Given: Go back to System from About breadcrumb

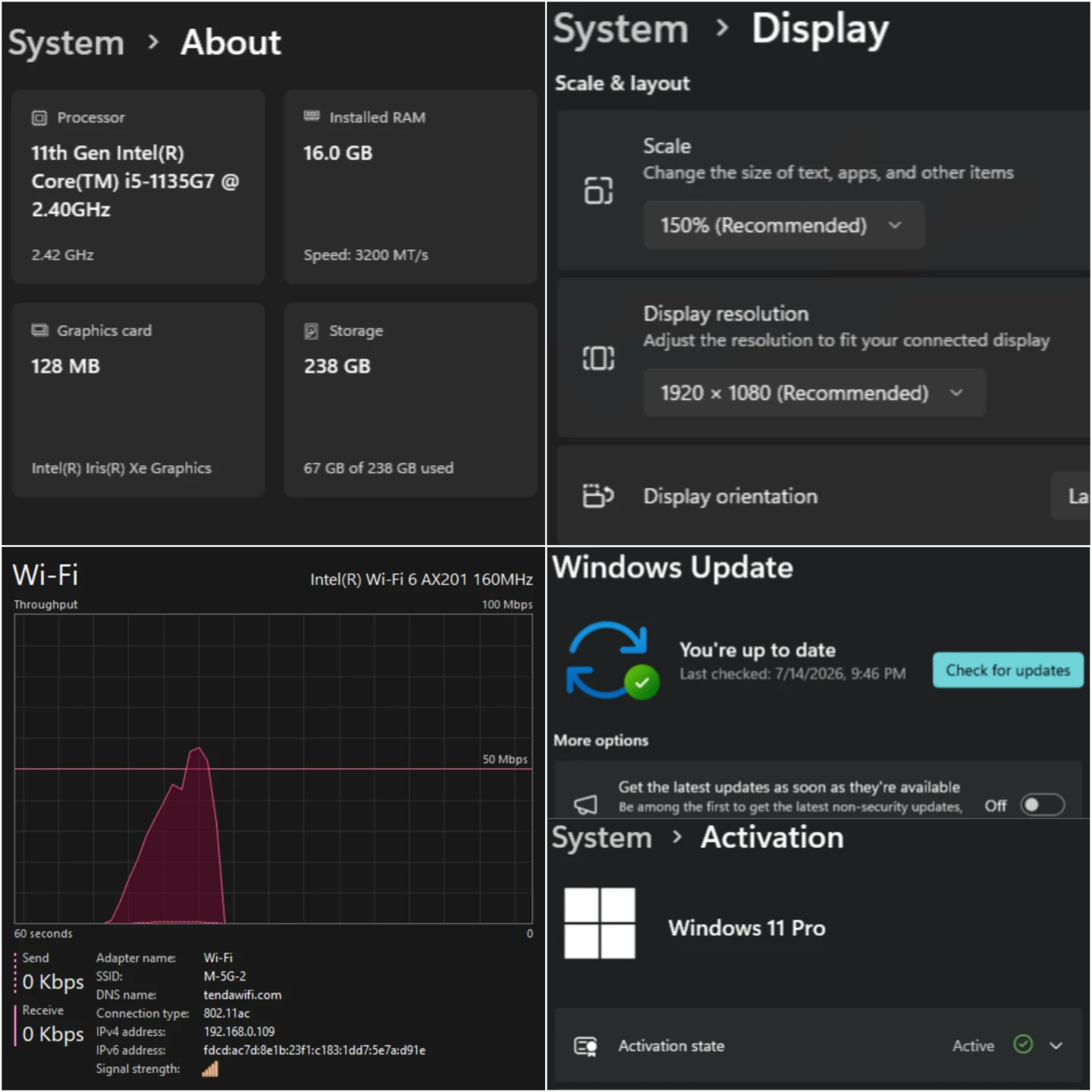Looking at the screenshot, I should (66, 42).
